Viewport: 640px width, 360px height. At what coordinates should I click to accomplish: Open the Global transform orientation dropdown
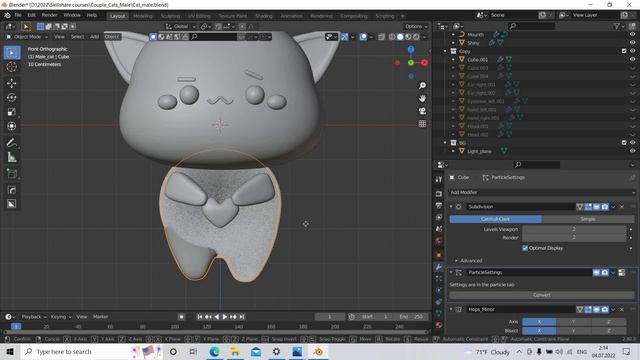tap(180, 26)
